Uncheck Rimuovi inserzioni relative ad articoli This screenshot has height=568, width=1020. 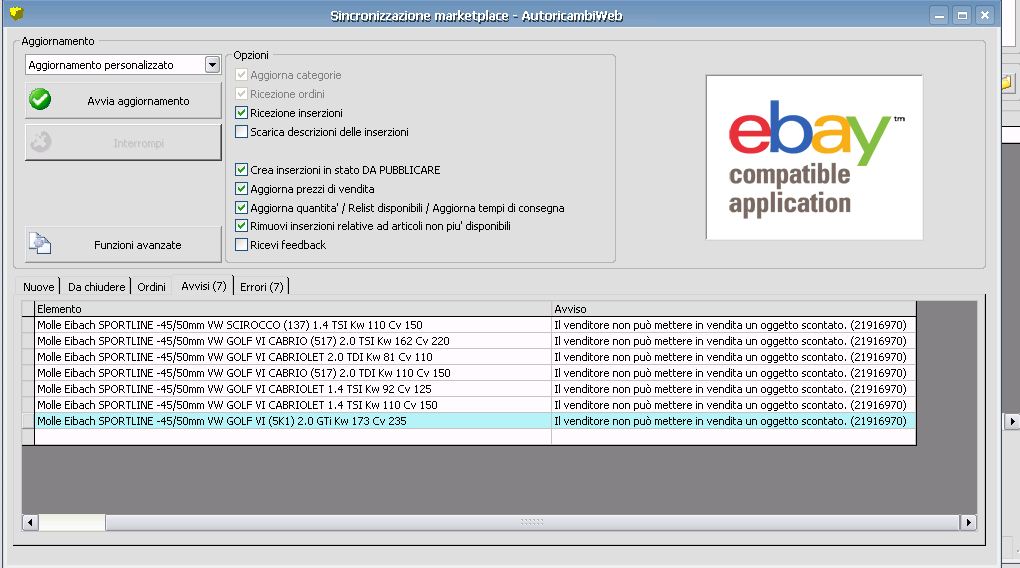[x=241, y=226]
